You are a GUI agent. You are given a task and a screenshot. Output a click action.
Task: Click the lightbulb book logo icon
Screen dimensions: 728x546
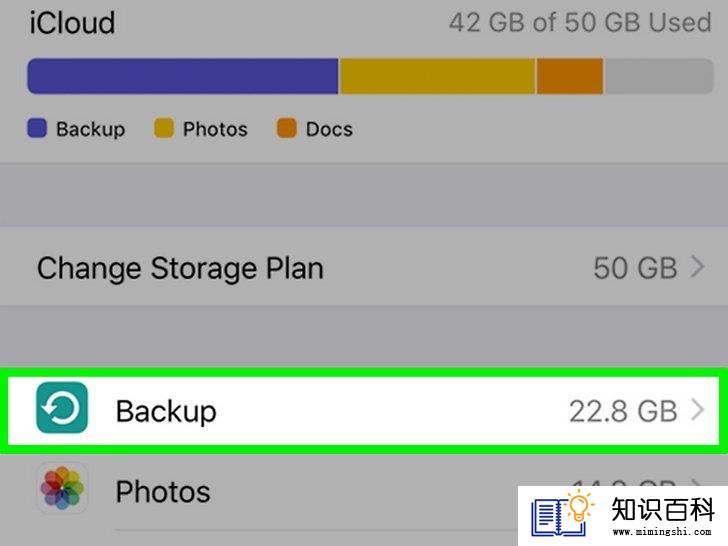click(x=563, y=515)
